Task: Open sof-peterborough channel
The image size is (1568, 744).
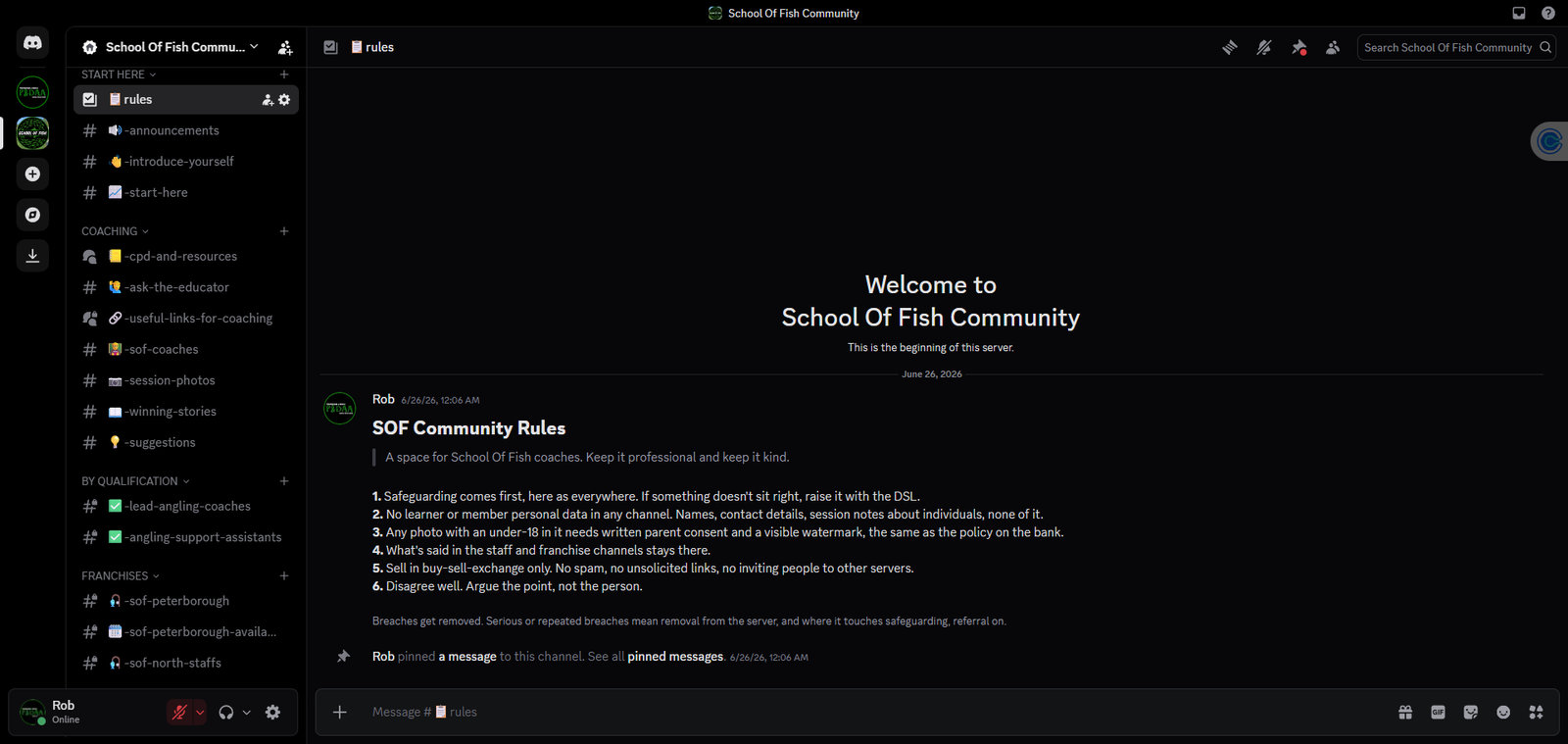Action: [186, 601]
